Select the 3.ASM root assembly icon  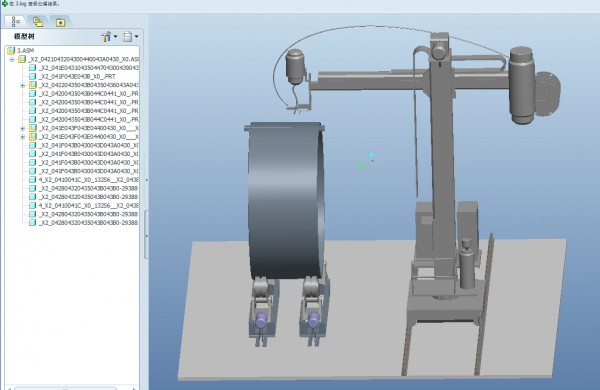click(x=11, y=51)
